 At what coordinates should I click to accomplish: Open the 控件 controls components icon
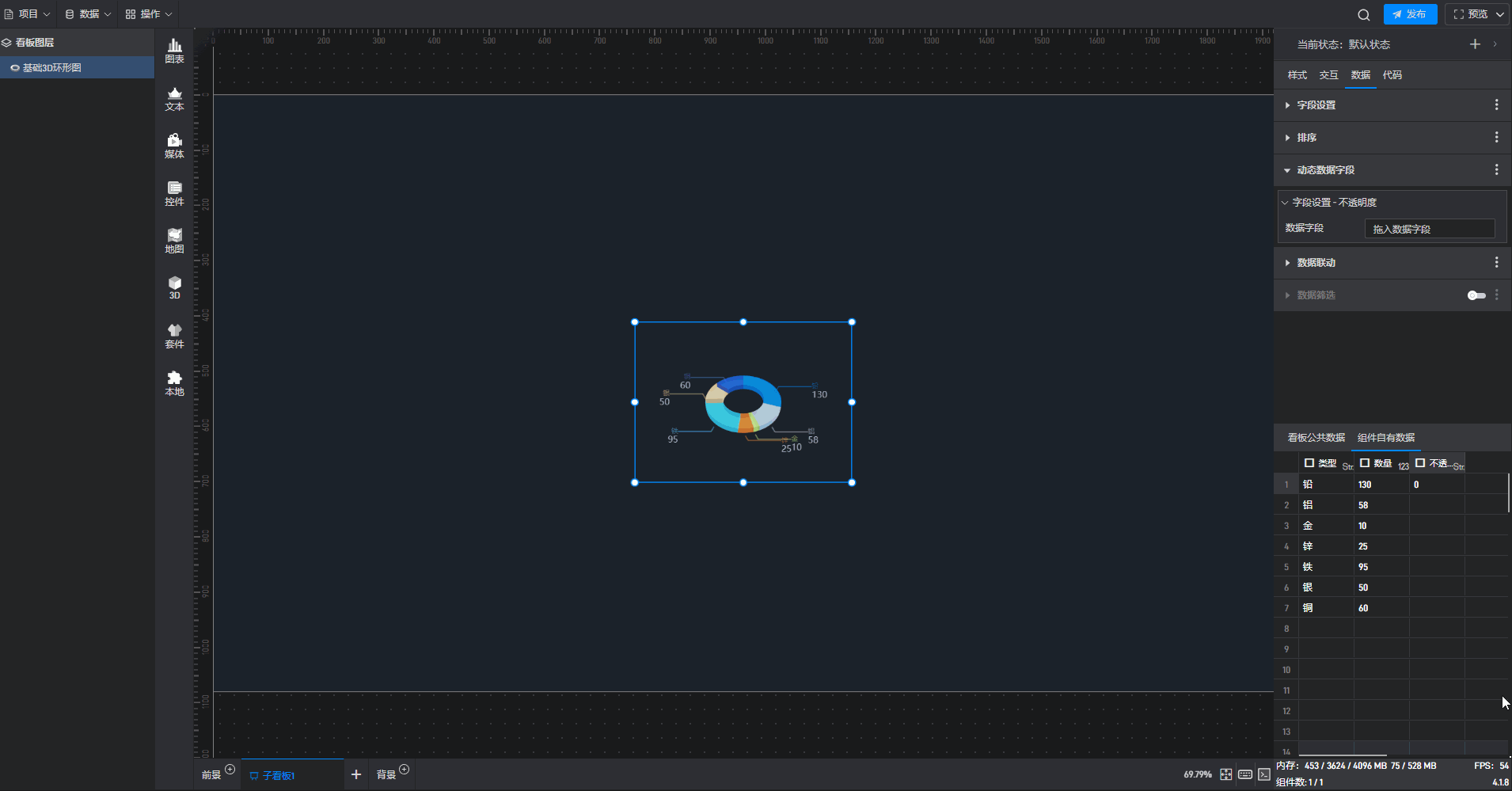174,193
